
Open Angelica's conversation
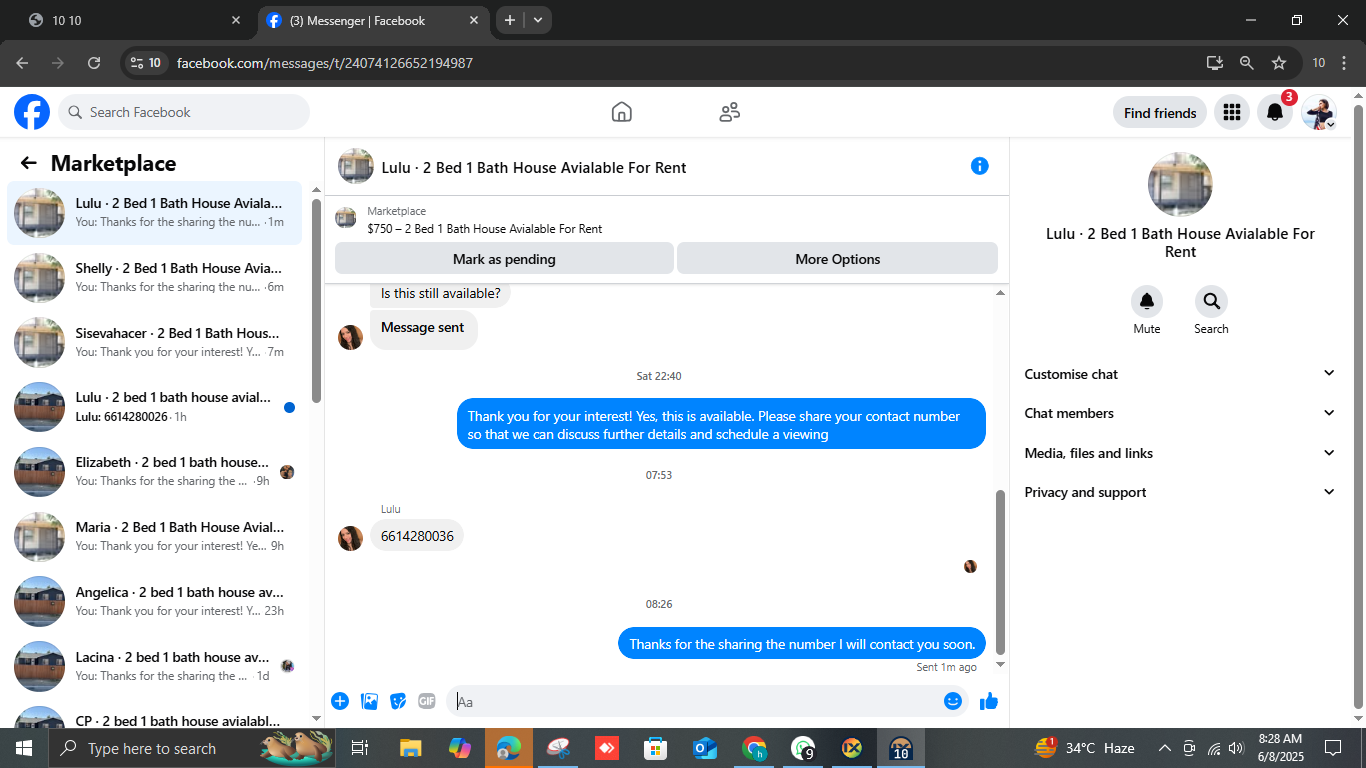click(155, 601)
